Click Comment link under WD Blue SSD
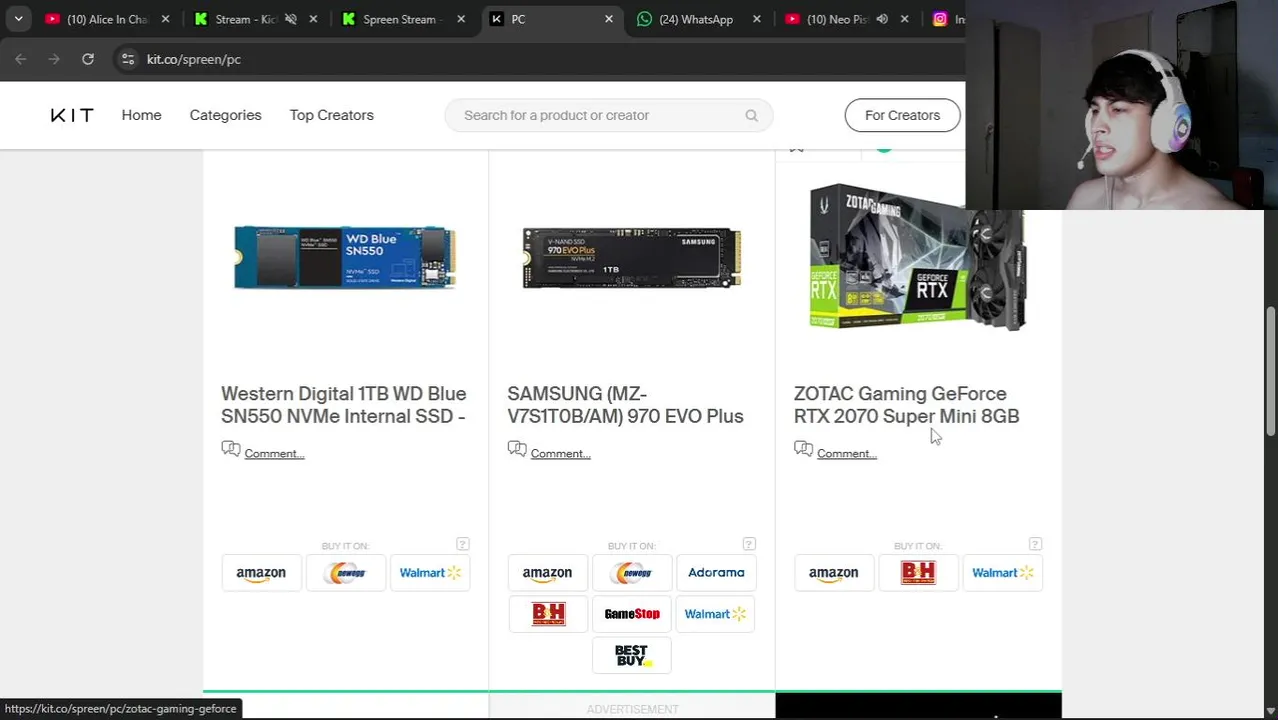This screenshot has width=1278, height=720. [x=274, y=454]
